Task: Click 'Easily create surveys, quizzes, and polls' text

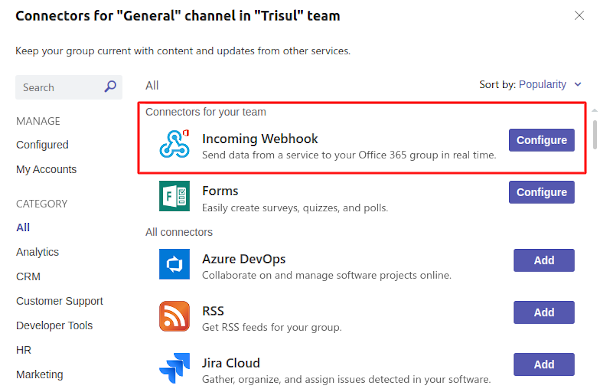Action: (x=295, y=208)
